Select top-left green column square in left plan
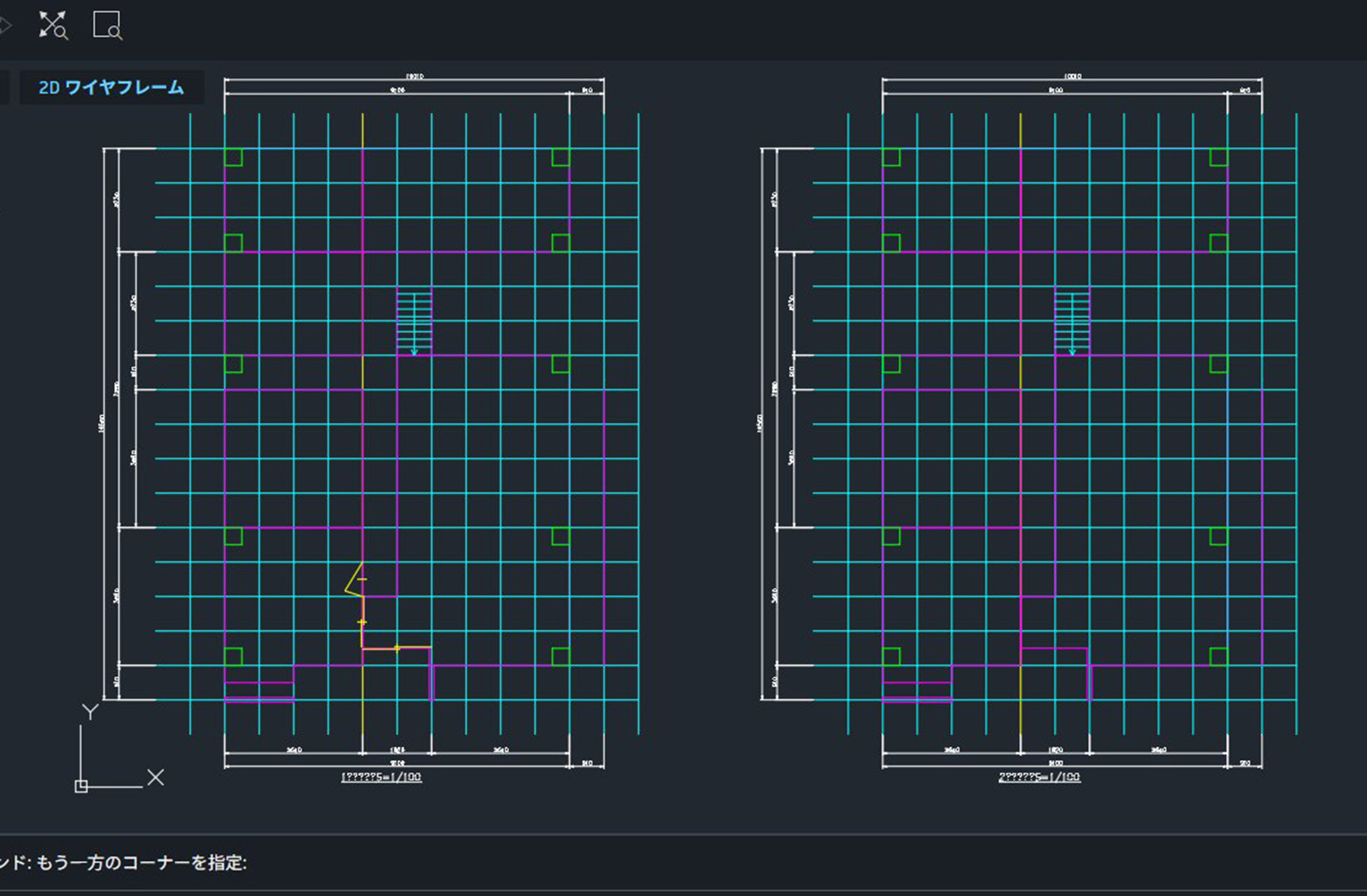The width and height of the screenshot is (1367, 896). 233,158
